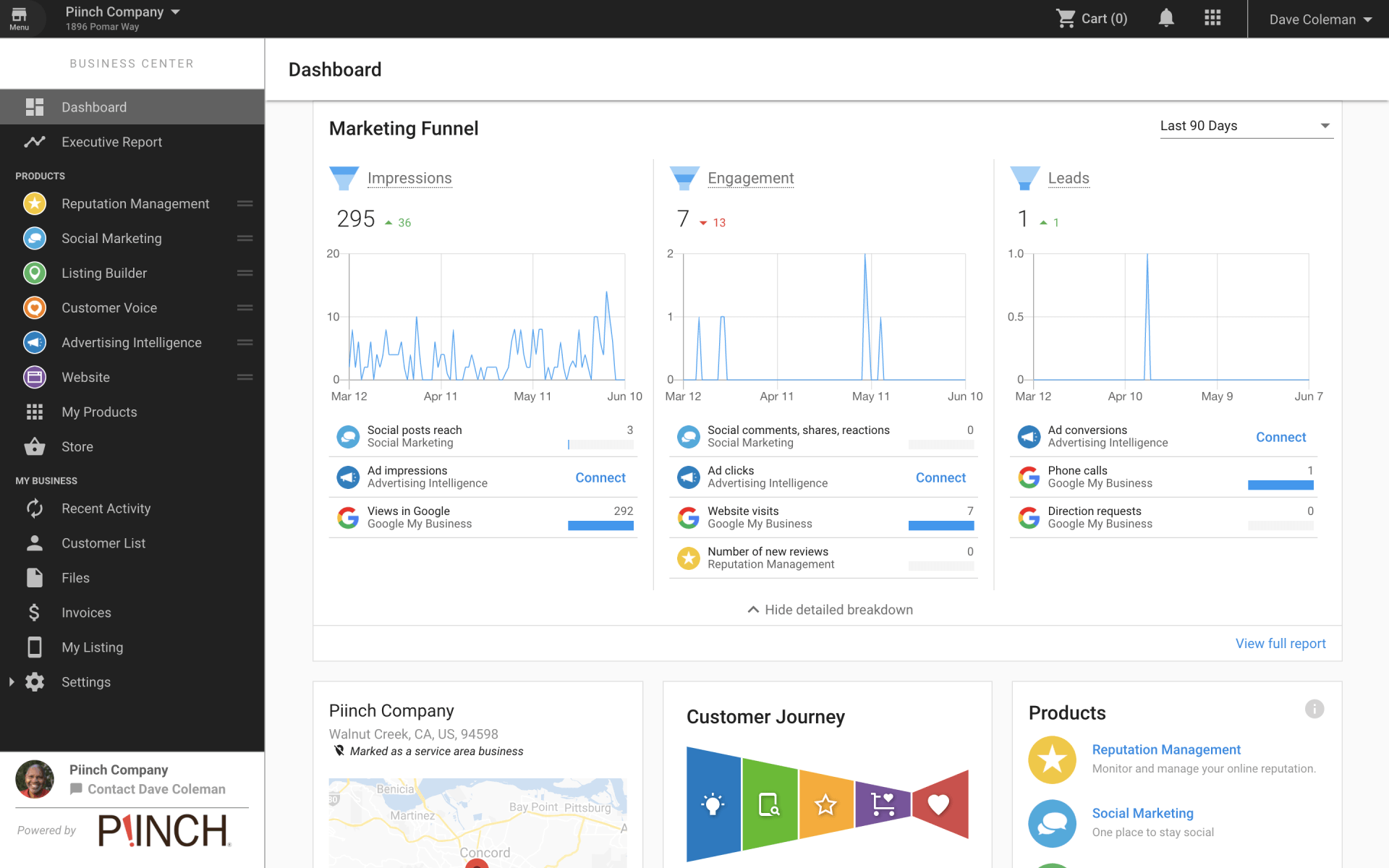Click the Leads funnel icon
Viewport: 1389px width, 868px height.
(1025, 179)
